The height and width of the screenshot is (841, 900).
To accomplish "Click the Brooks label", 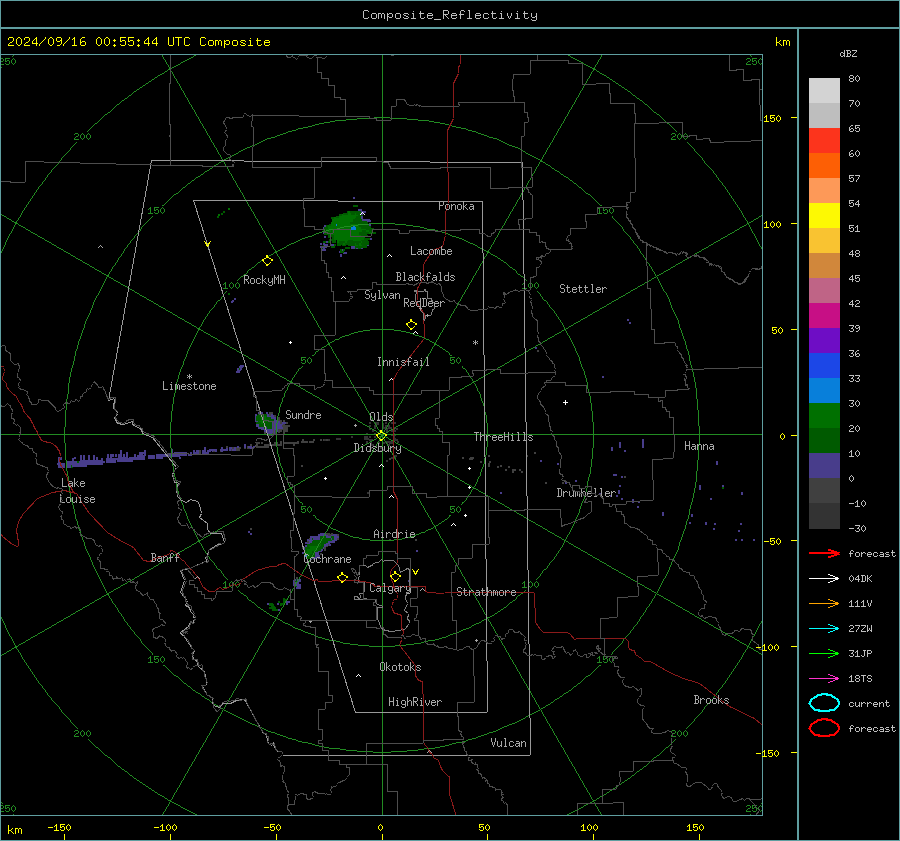I will coord(711,700).
